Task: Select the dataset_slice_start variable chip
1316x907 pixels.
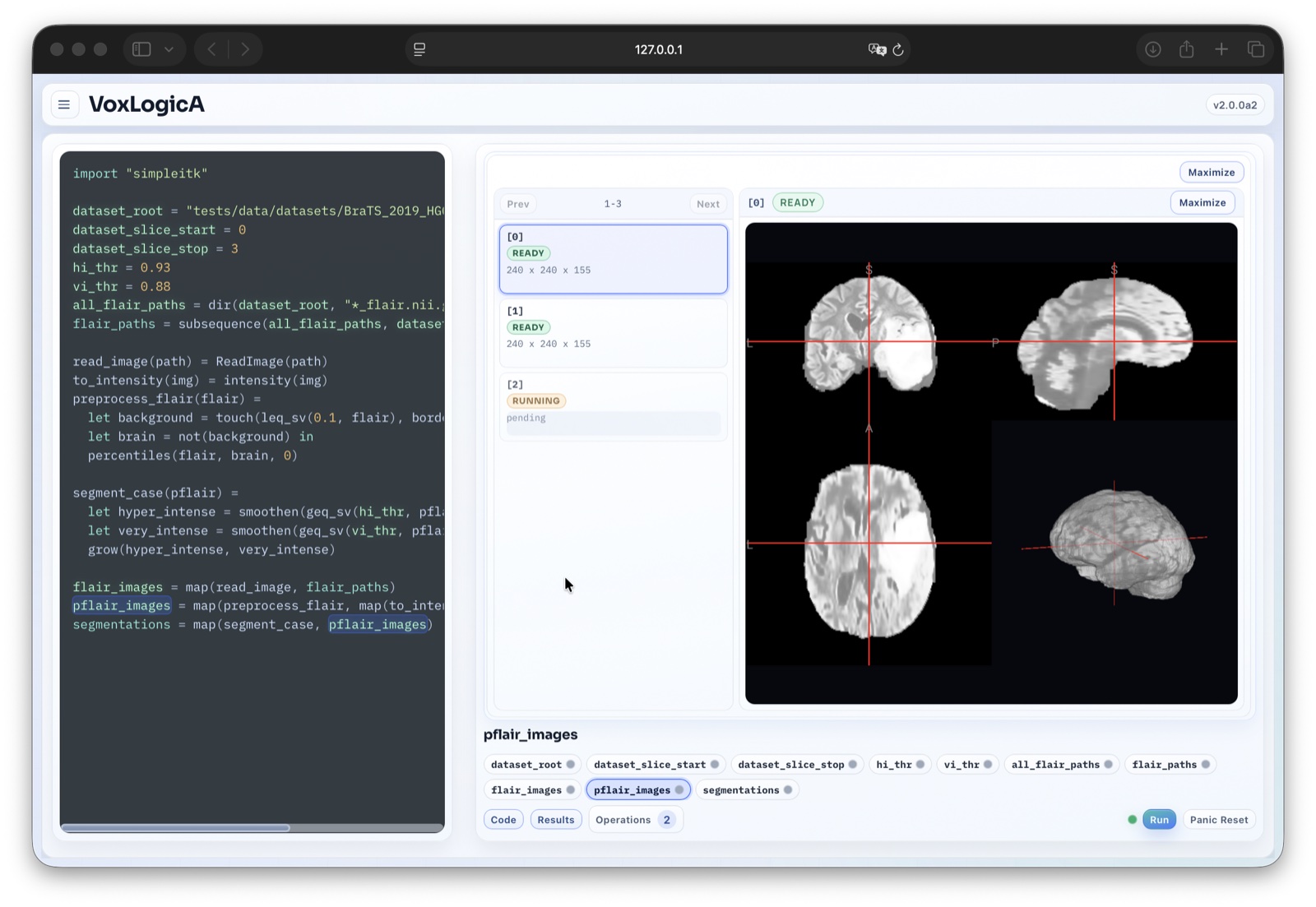Action: (x=656, y=765)
